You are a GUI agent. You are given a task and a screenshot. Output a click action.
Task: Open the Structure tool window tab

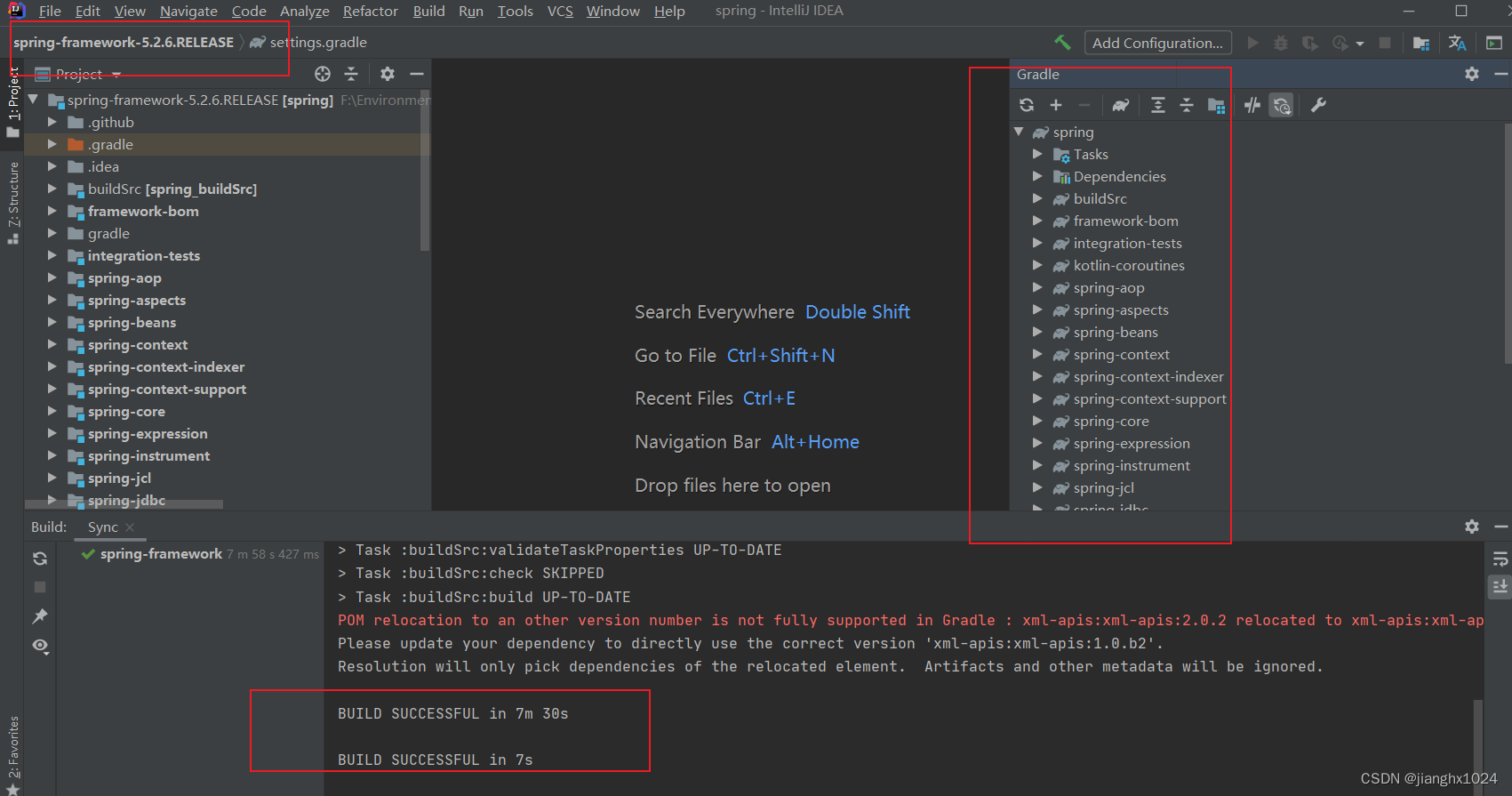tap(13, 203)
